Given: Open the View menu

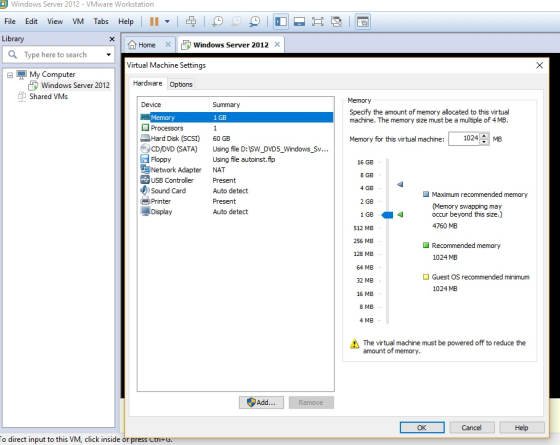Looking at the screenshot, I should pyautogui.click(x=55, y=21).
